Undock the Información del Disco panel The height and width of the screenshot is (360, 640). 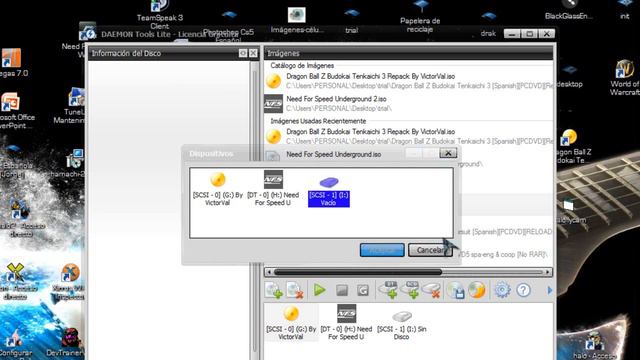(243, 53)
